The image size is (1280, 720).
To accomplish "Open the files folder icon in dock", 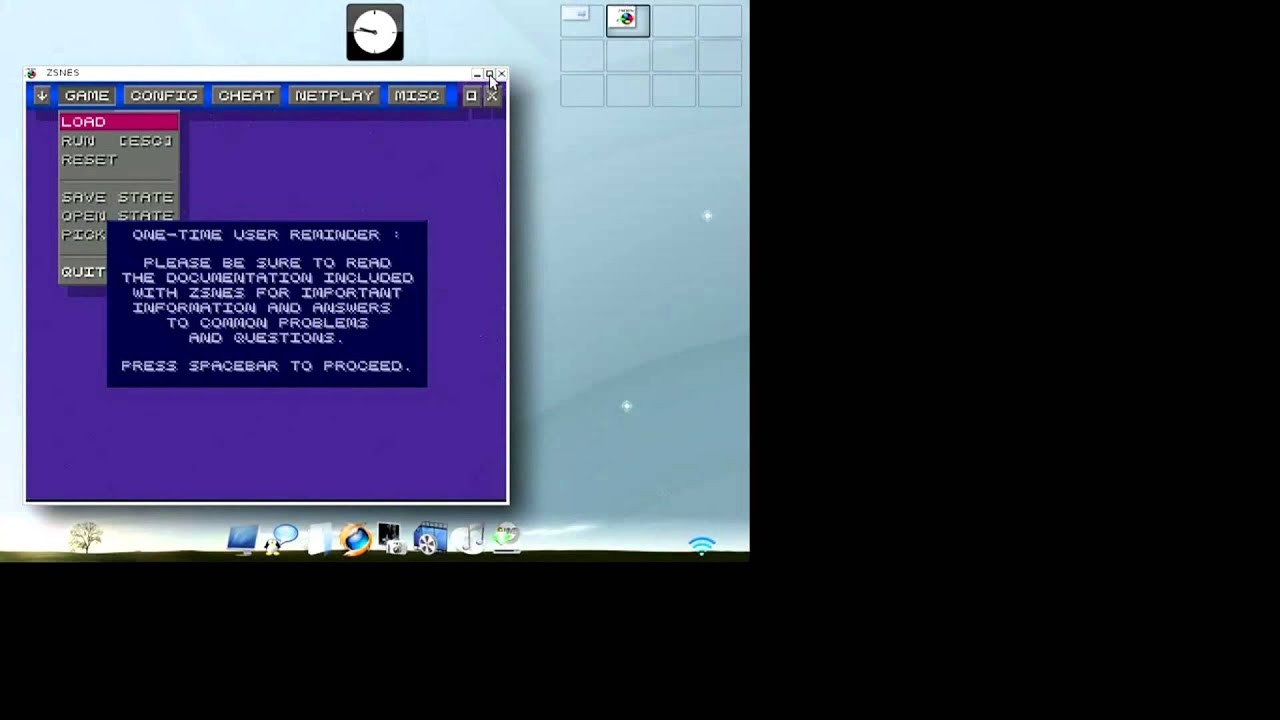I will [318, 540].
